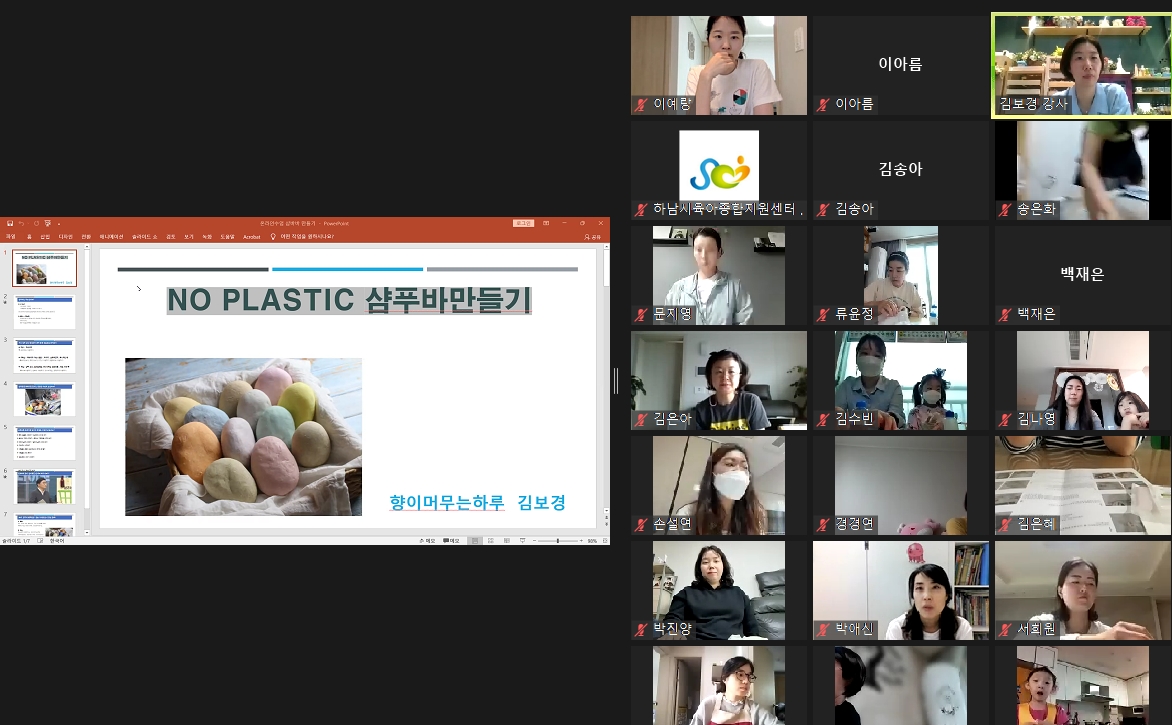The image size is (1172, 725).
Task: Click the Undo arrow in quick access toolbar
Action: (x=22, y=223)
